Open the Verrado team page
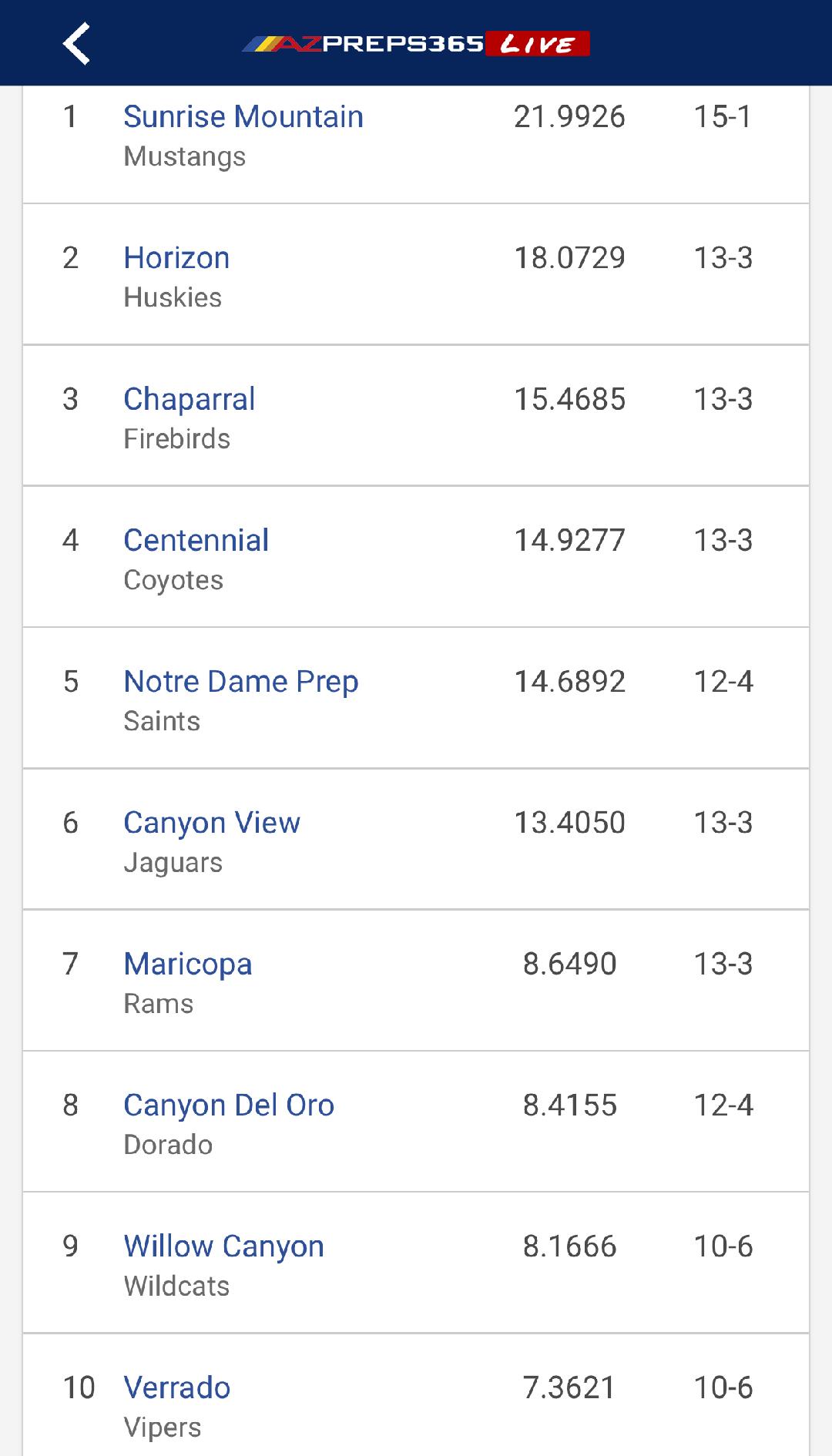This screenshot has width=832, height=1456. [176, 1387]
